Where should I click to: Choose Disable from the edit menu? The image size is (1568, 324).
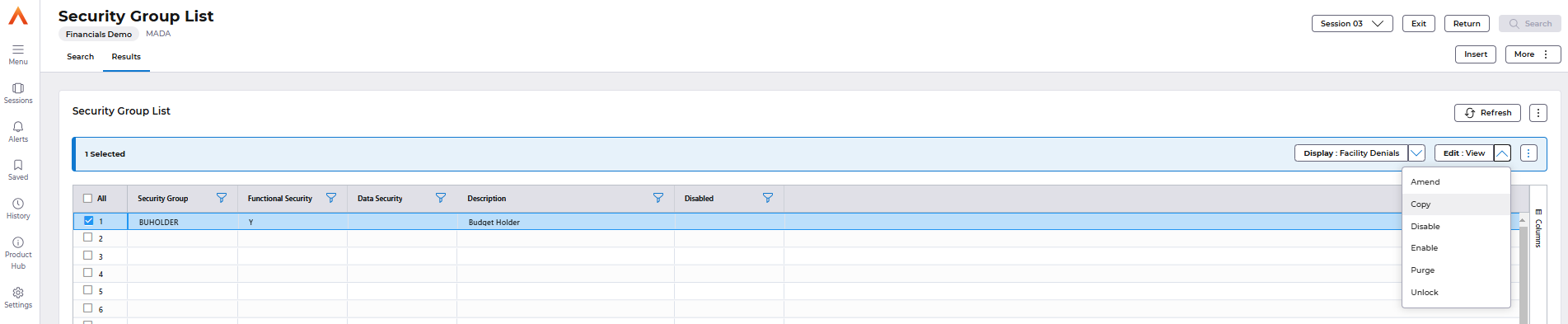point(1456,227)
